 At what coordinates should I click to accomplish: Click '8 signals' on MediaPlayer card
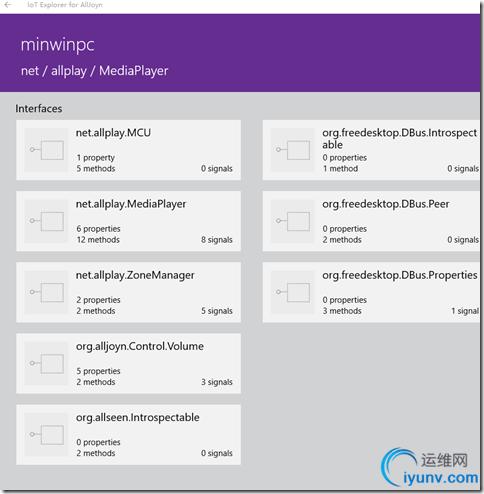(217, 240)
